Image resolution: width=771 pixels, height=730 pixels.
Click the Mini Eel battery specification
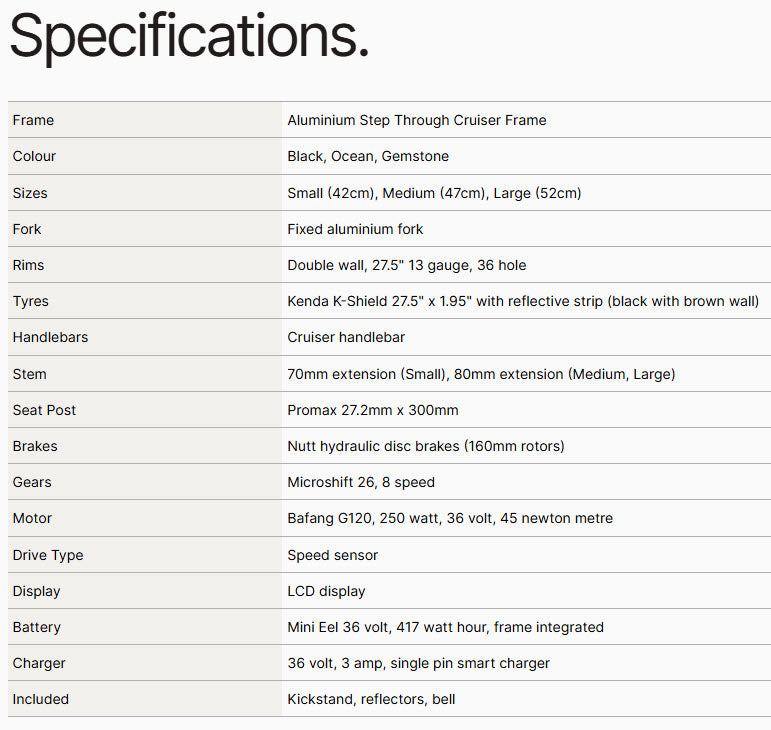(445, 627)
